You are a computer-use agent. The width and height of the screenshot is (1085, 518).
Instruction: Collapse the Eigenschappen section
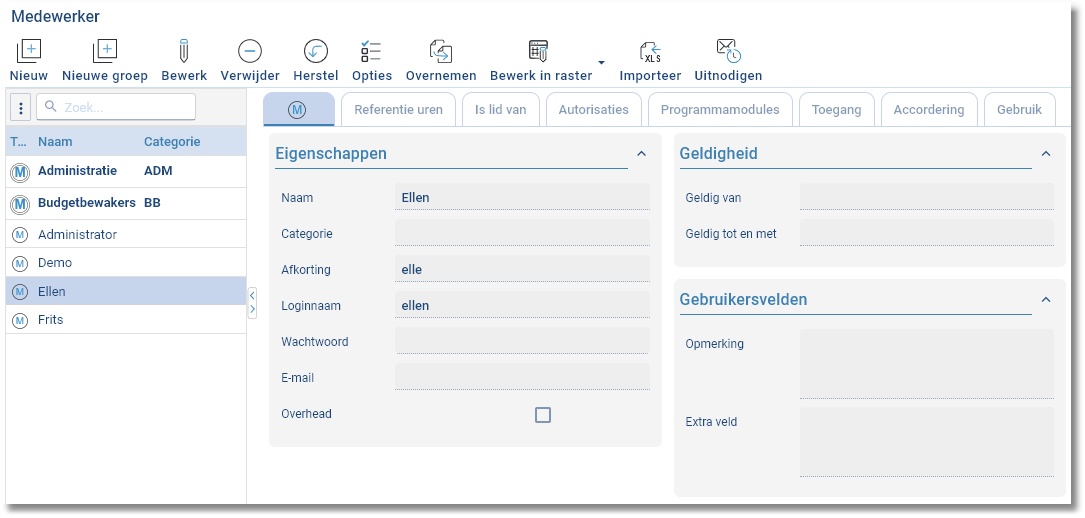(x=641, y=154)
